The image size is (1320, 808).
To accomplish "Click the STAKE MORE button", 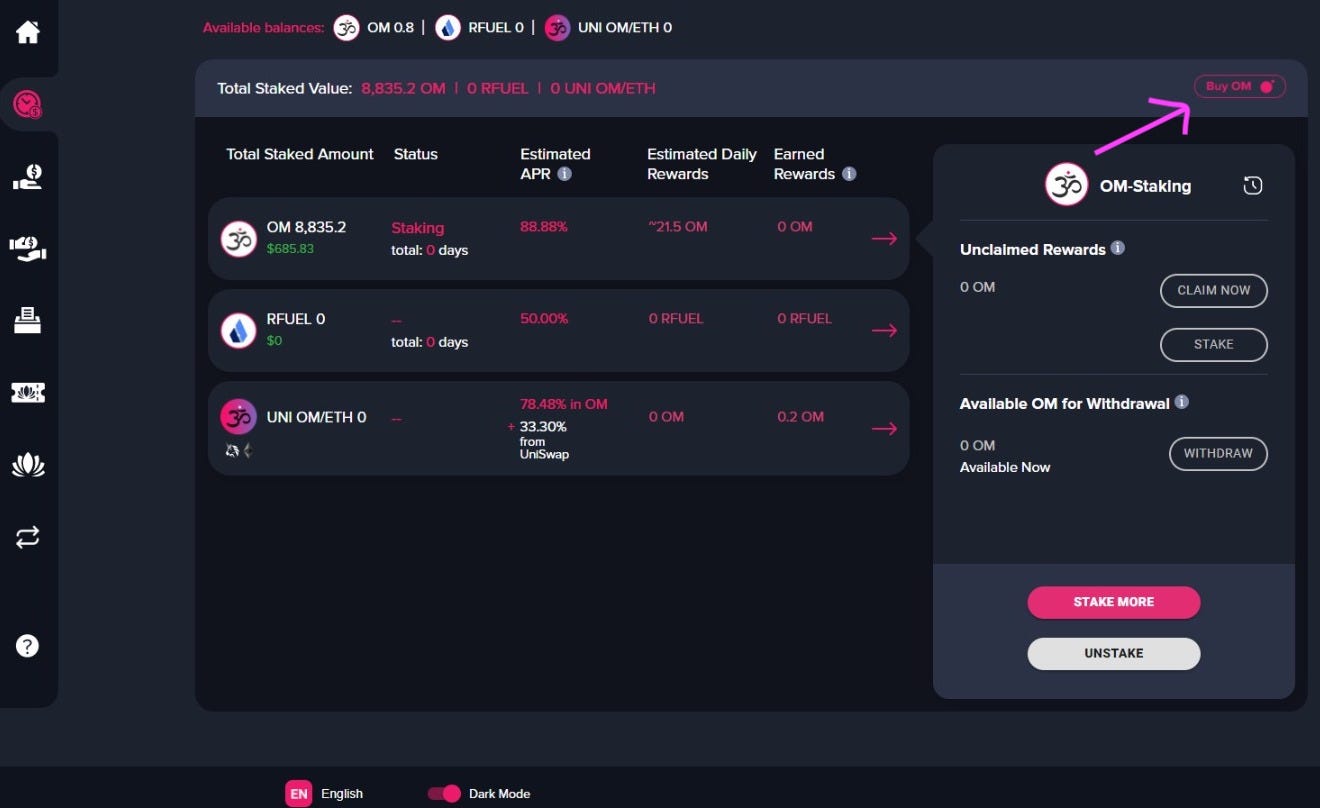I will (1114, 602).
